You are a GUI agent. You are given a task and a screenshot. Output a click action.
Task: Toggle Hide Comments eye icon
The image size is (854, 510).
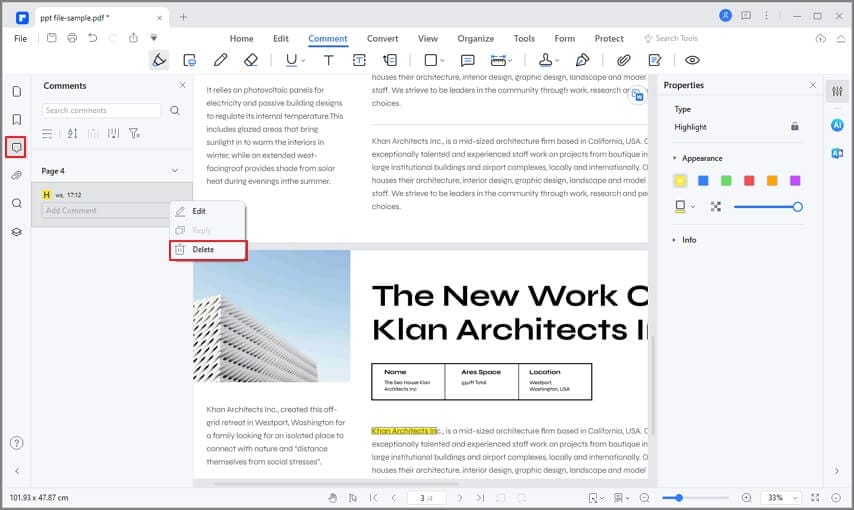coord(692,60)
